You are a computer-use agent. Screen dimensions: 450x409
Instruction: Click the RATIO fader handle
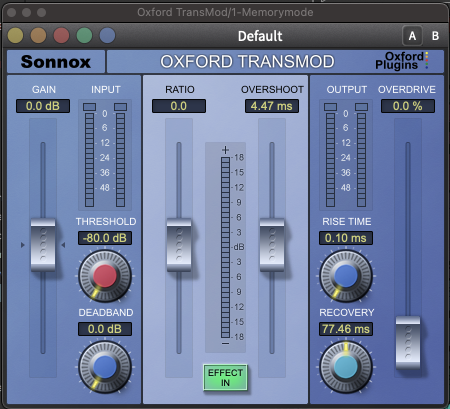point(179,245)
